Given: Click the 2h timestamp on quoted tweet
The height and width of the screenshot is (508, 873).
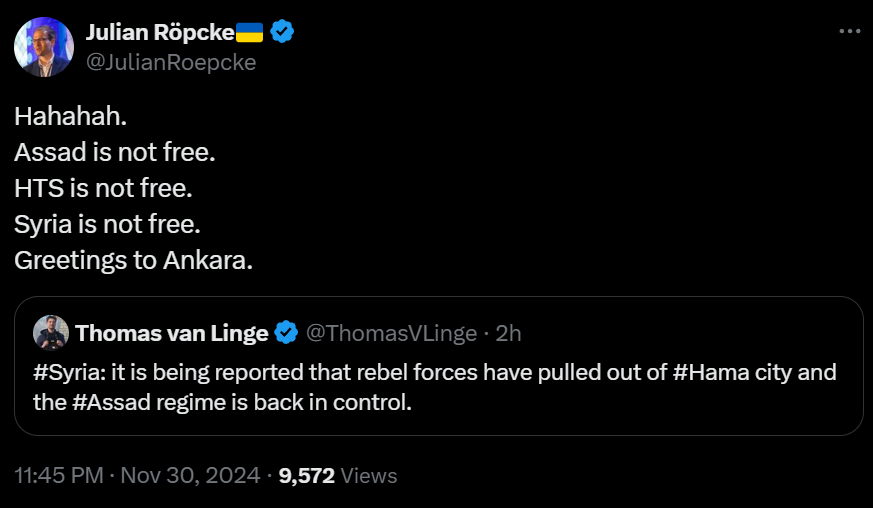Looking at the screenshot, I should 507,333.
